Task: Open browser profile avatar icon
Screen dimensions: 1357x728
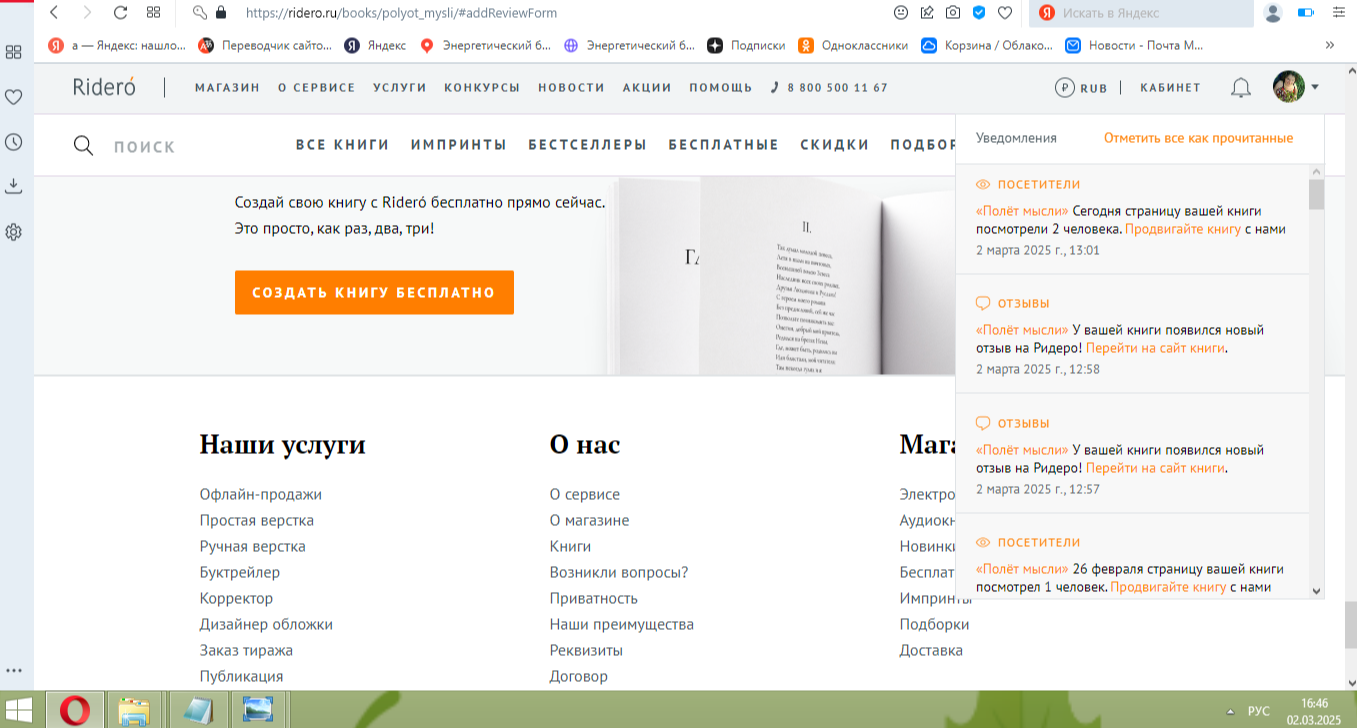Action: [x=1273, y=13]
